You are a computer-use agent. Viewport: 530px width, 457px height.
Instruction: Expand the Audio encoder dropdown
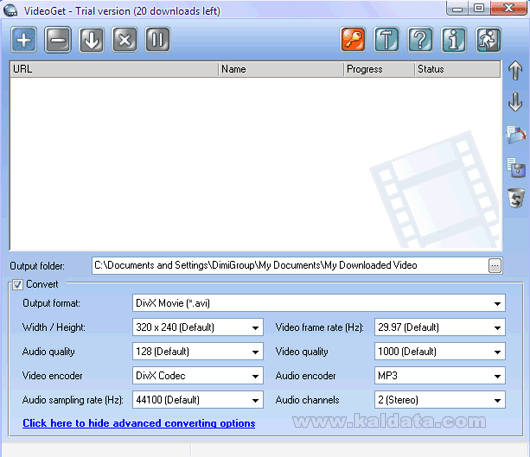point(440,376)
